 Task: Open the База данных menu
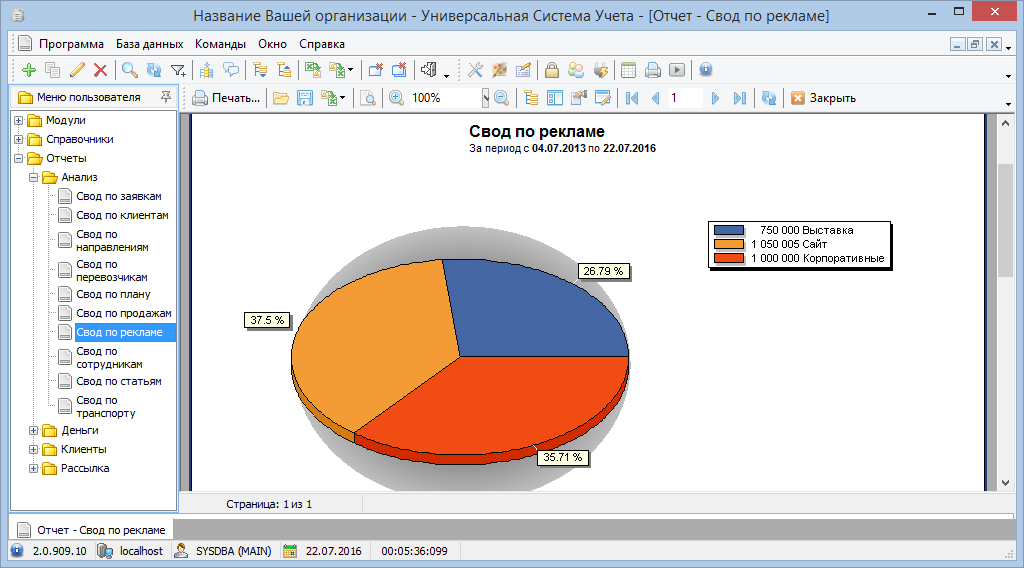tap(149, 44)
